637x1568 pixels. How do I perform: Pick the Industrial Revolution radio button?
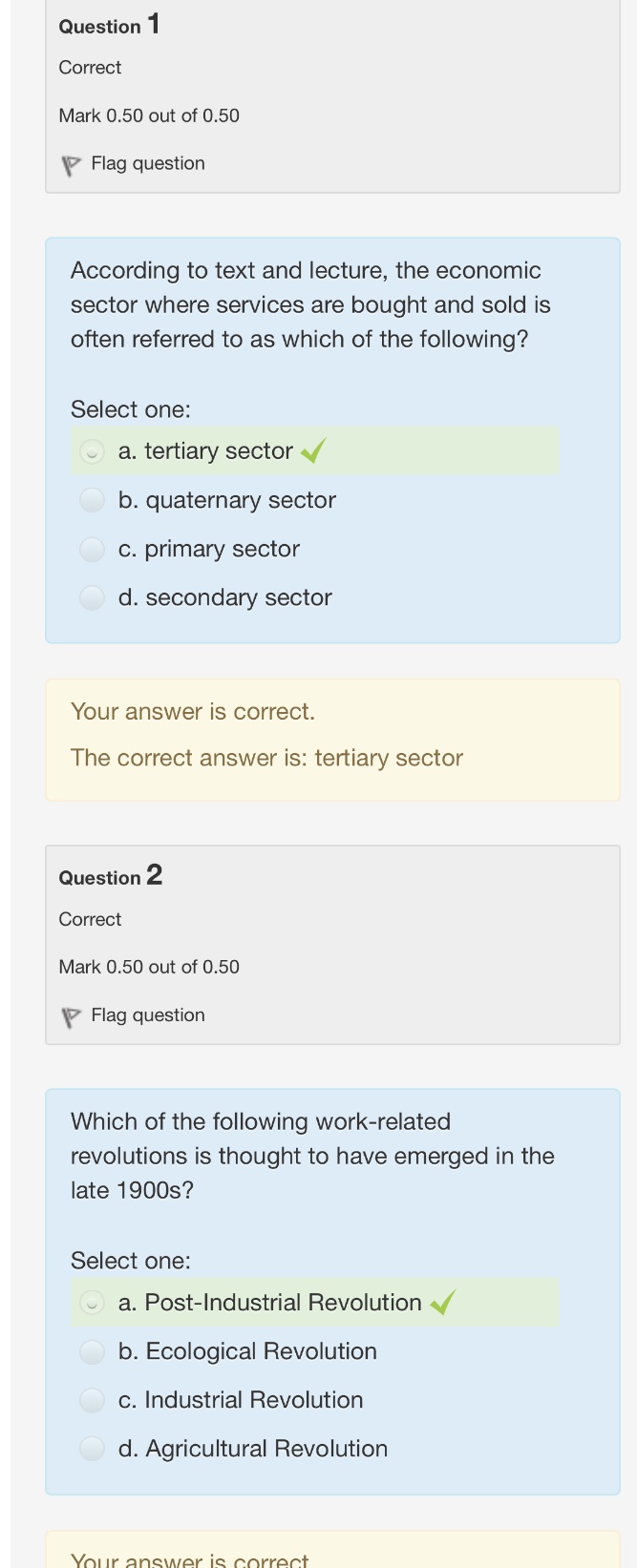pos(92,1400)
